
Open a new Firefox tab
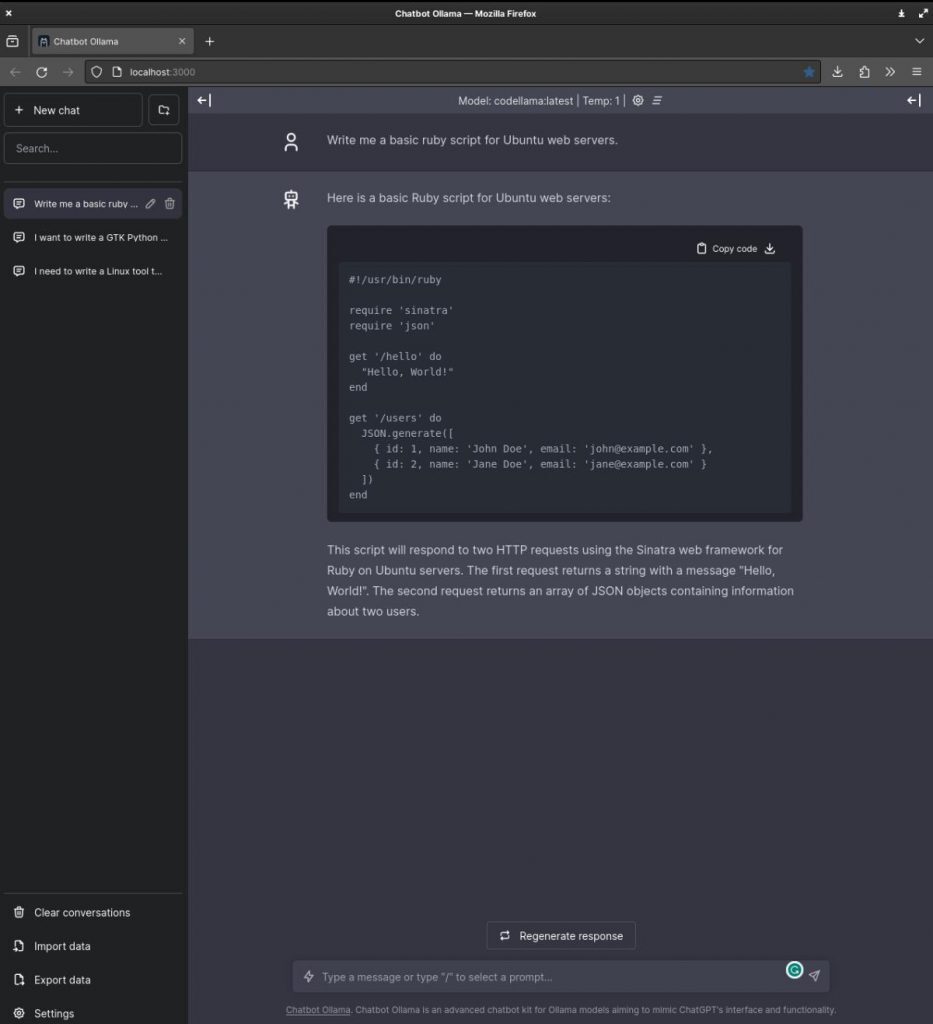[x=210, y=41]
